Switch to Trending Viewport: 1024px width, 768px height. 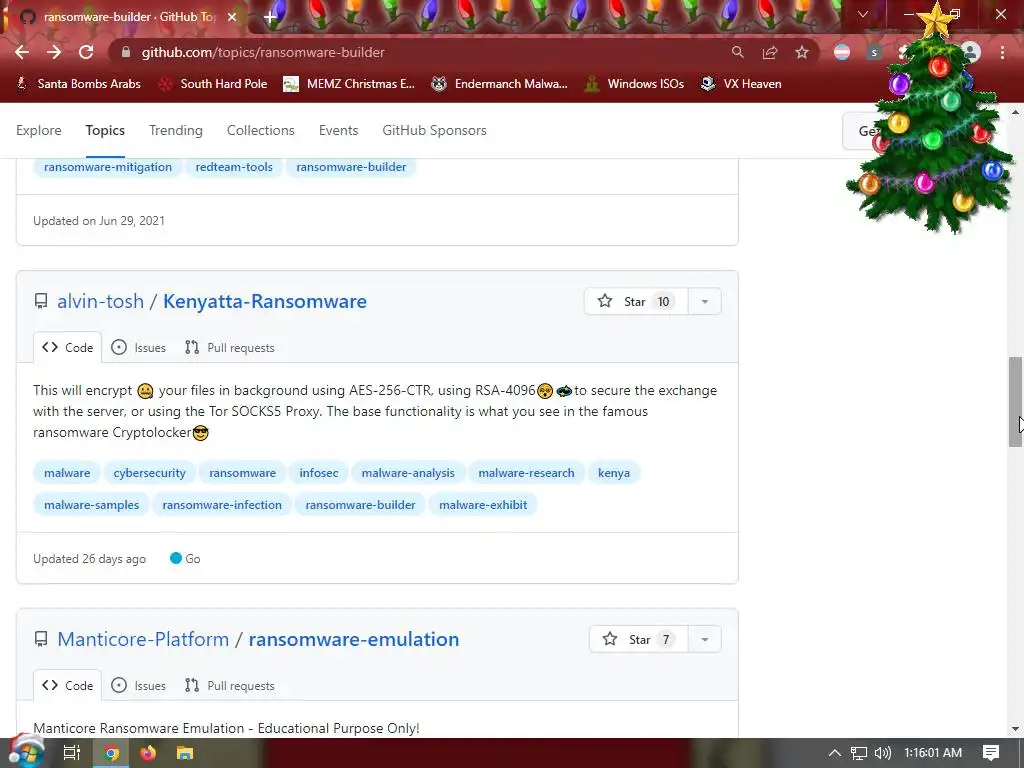point(176,130)
